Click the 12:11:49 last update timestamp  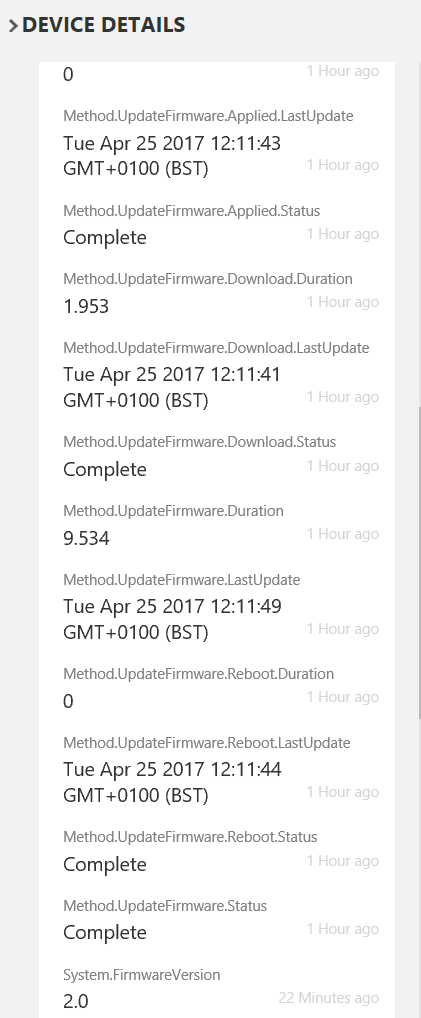[172, 619]
